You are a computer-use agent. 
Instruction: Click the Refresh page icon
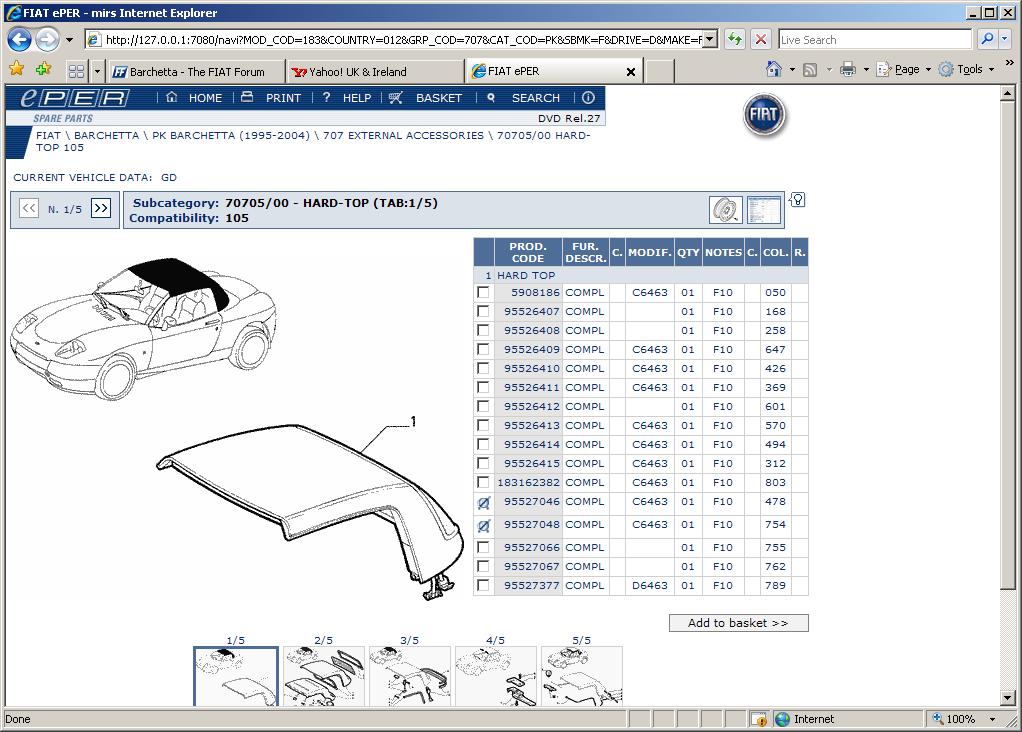(735, 40)
